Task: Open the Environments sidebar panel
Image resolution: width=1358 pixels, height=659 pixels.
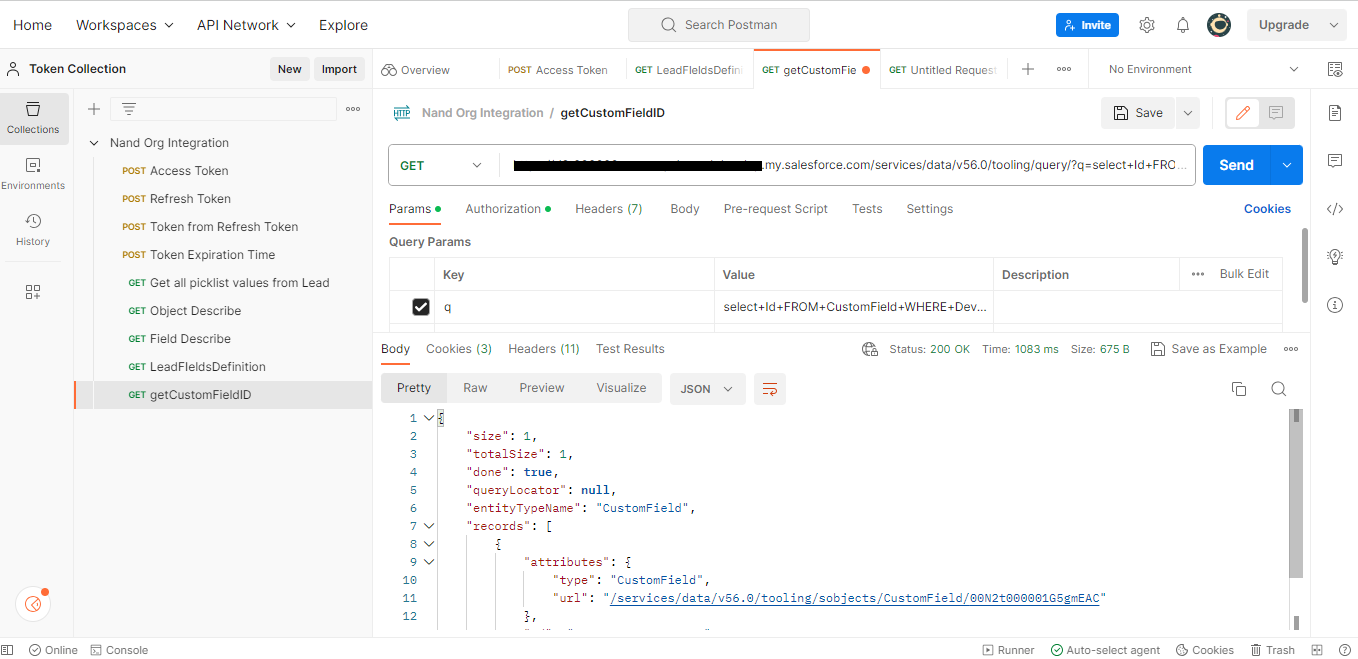Action: click(x=33, y=174)
